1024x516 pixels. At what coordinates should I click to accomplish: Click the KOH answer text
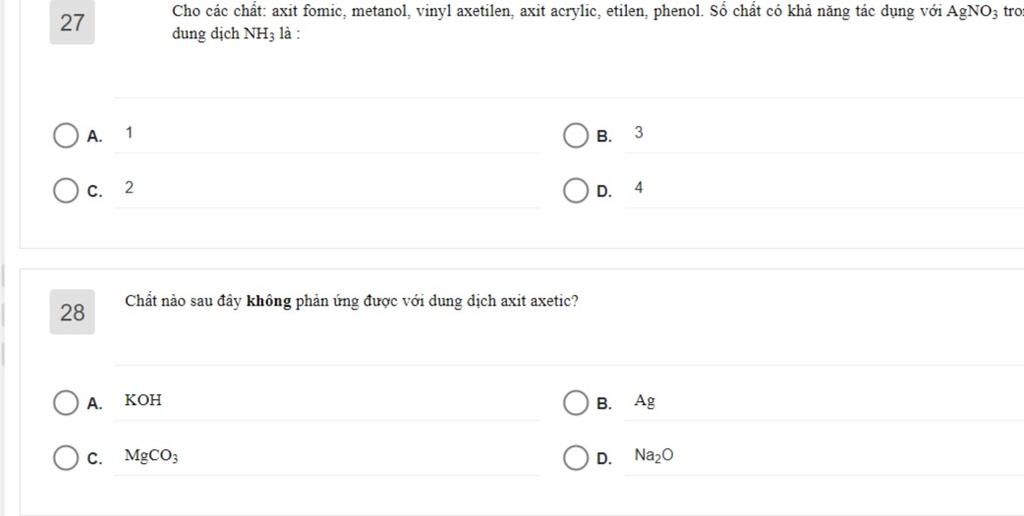tap(143, 400)
